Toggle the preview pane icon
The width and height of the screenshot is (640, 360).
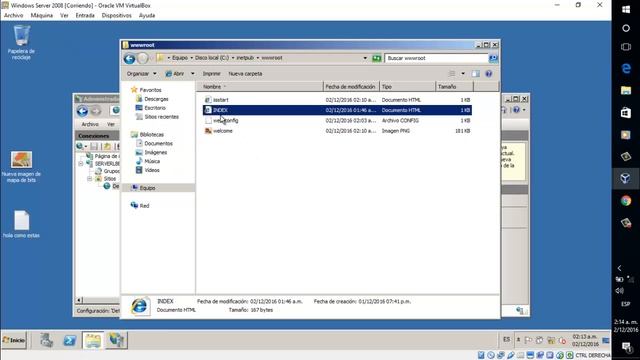tap(476, 74)
